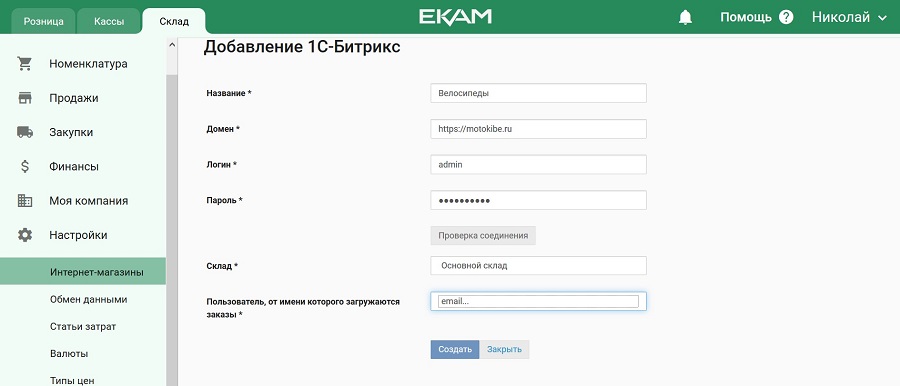Viewport: 900px width, 386px height.
Task: Click the Финансы dollar sign icon
Action: (x=25, y=167)
